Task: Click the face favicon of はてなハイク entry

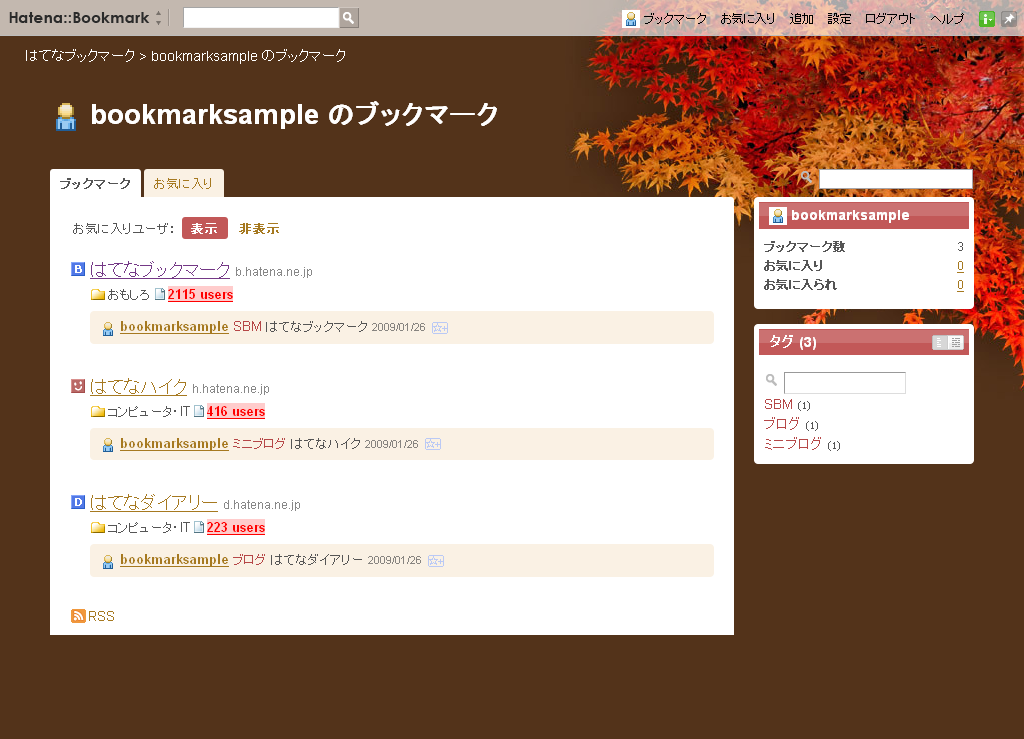Action: coord(78,386)
